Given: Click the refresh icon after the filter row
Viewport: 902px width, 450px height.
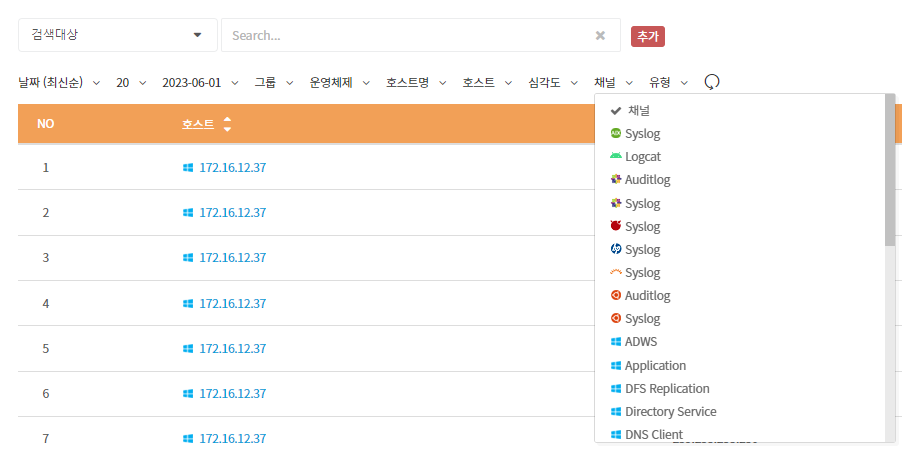Looking at the screenshot, I should tap(712, 82).
